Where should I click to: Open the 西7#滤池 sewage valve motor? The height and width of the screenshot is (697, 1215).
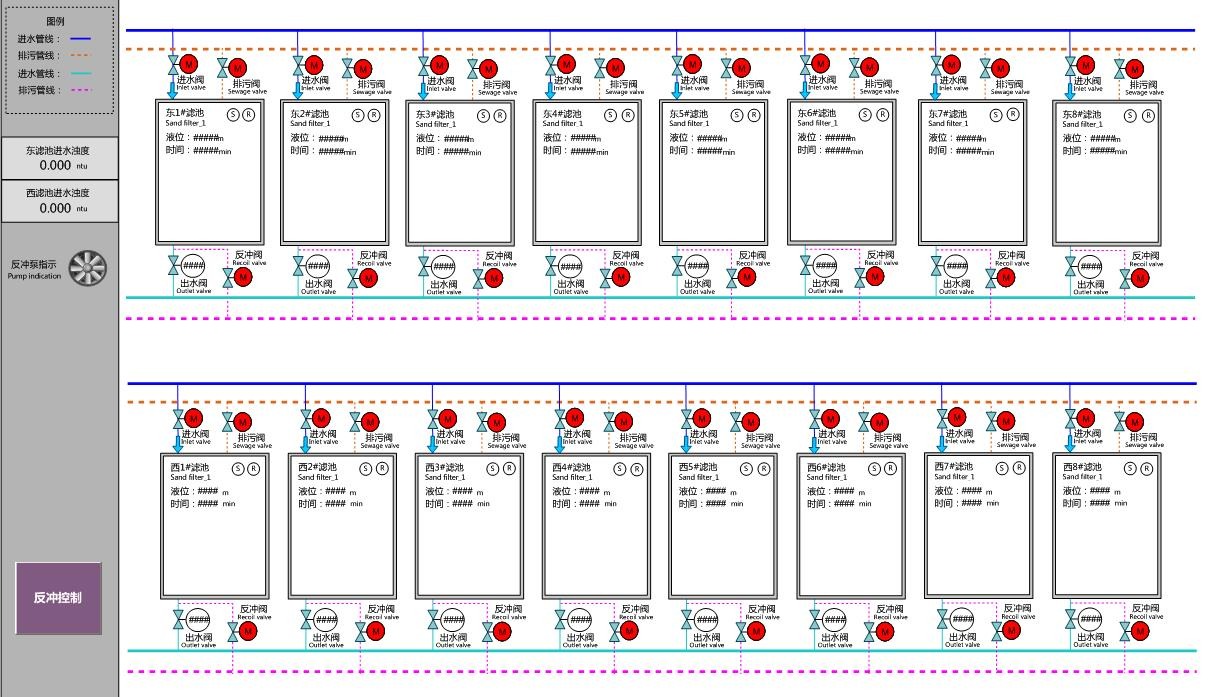coord(1009,421)
